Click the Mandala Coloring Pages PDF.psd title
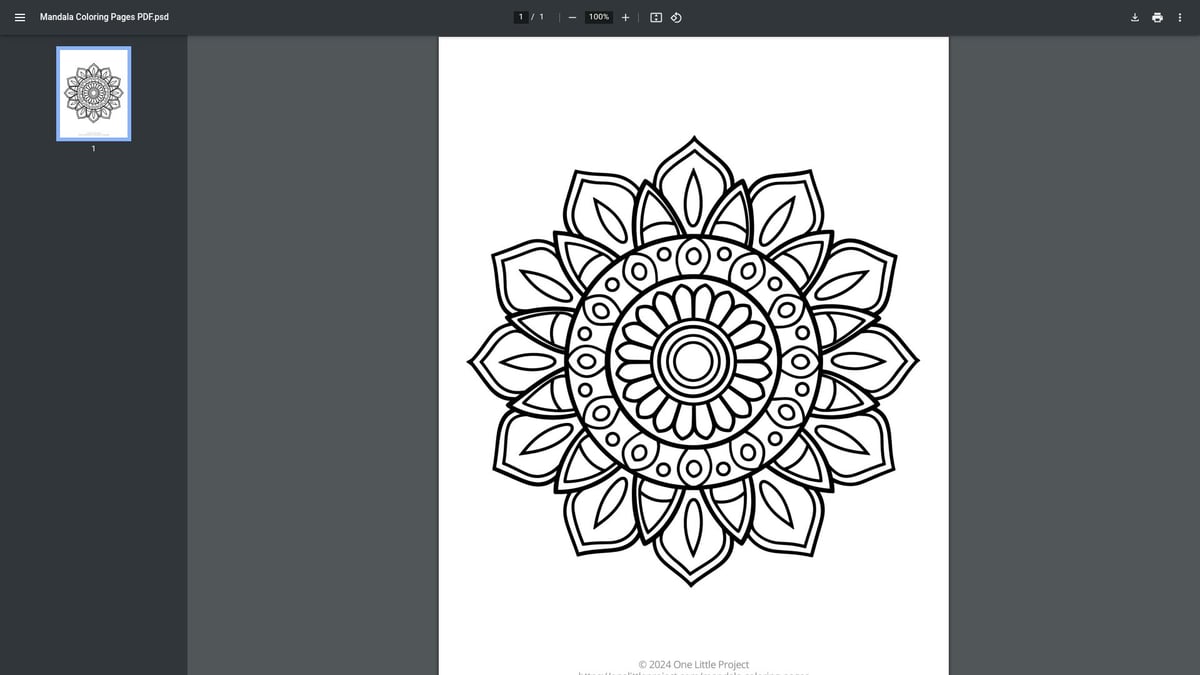The image size is (1200, 675). click(x=104, y=16)
